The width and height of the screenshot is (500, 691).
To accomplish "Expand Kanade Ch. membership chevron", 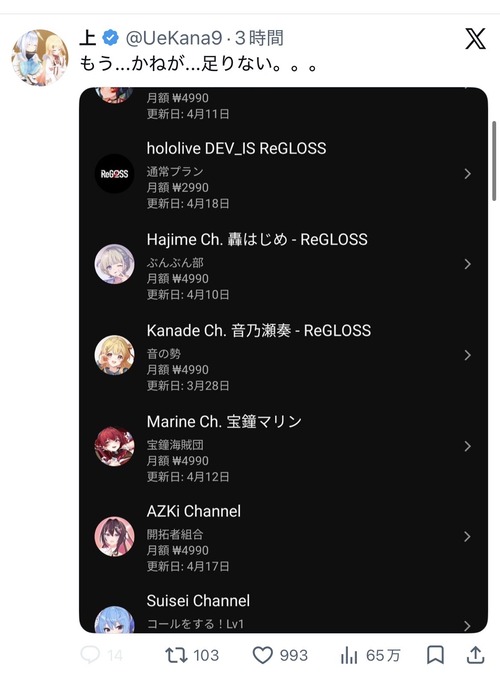I will 467,355.
